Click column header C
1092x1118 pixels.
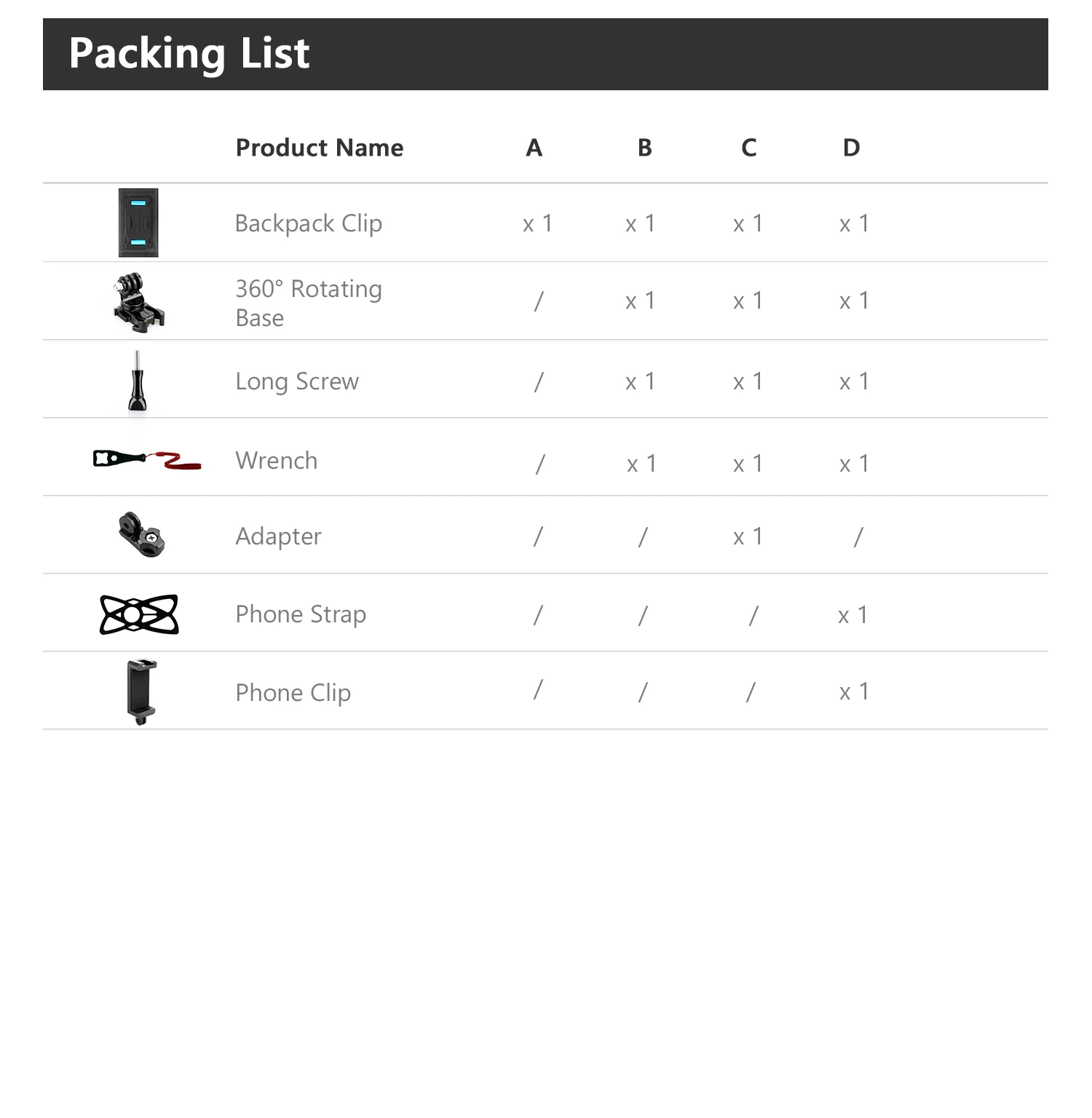click(x=749, y=148)
